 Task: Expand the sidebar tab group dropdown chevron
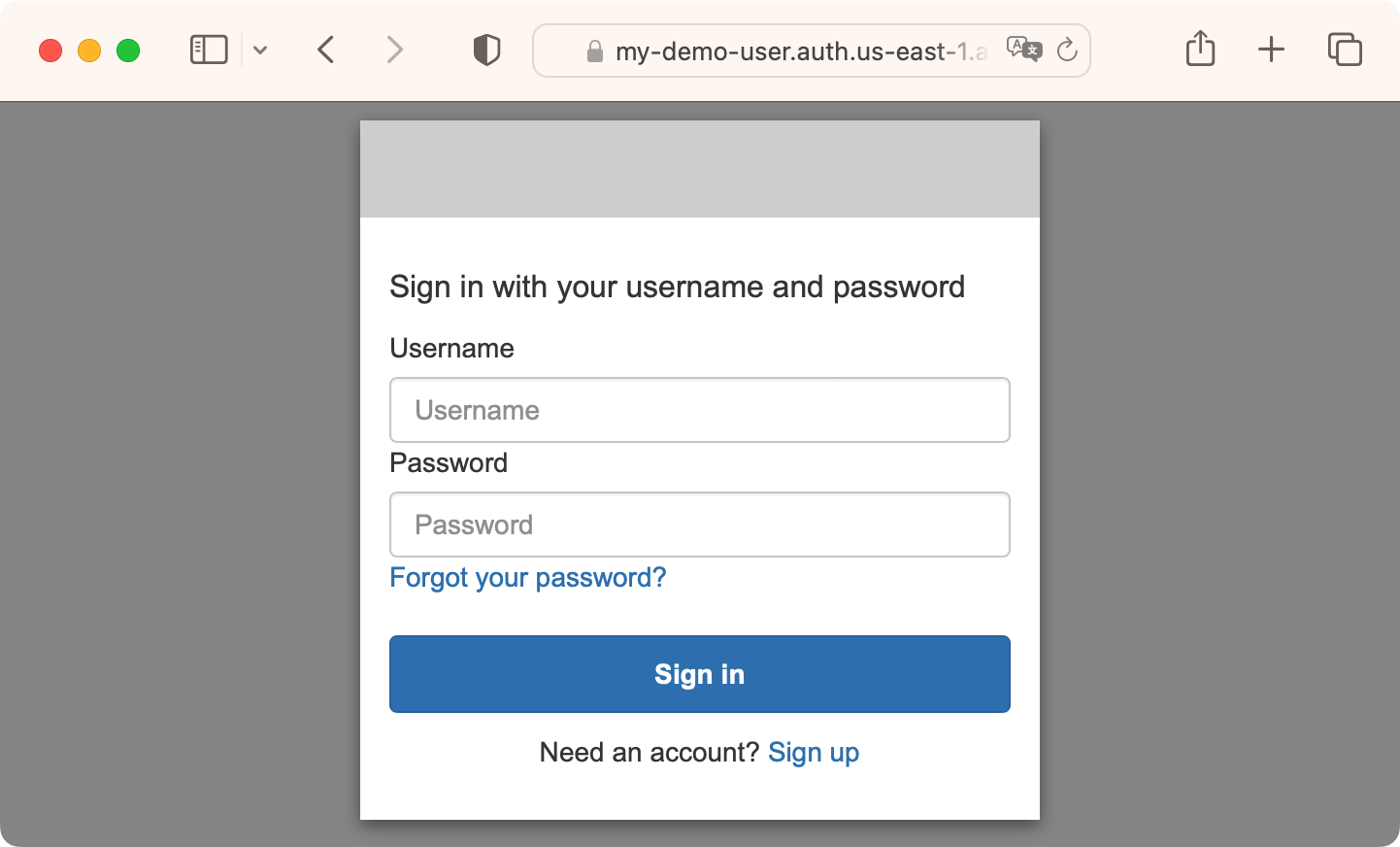tap(260, 50)
